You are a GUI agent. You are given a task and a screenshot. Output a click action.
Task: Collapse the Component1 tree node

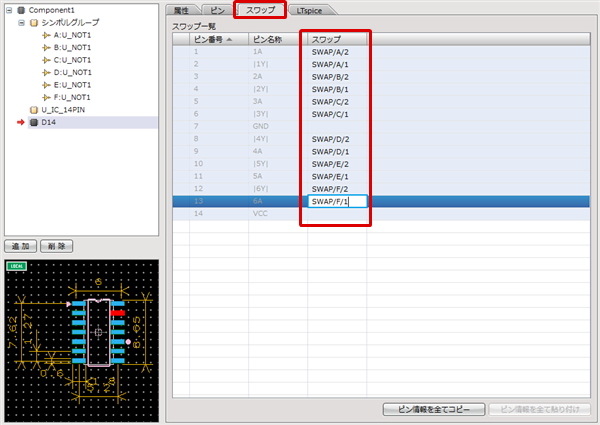[x=9, y=10]
